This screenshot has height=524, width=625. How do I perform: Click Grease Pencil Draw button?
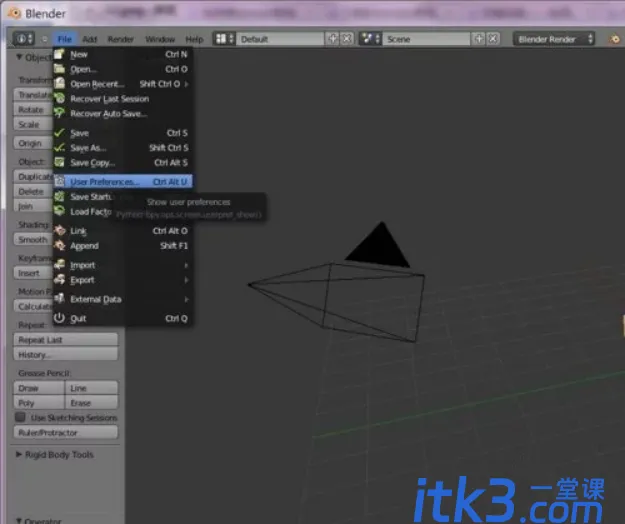point(39,388)
